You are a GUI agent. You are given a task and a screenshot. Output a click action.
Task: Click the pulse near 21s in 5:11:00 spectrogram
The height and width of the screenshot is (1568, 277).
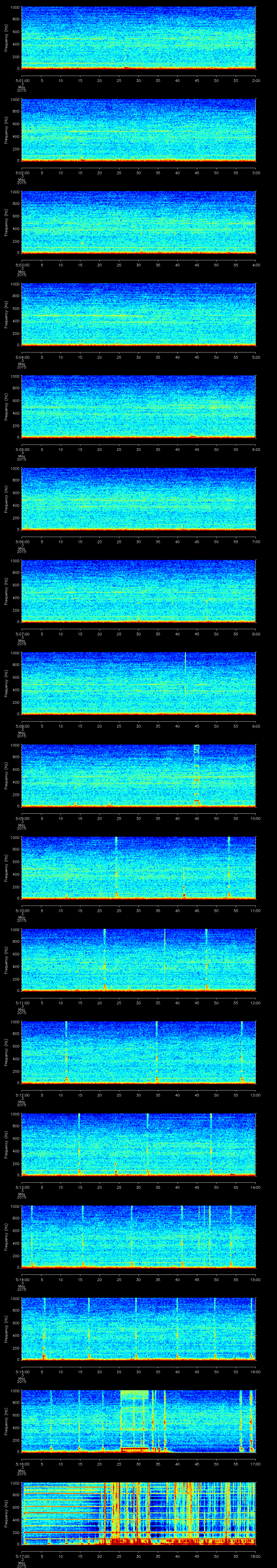[105, 959]
